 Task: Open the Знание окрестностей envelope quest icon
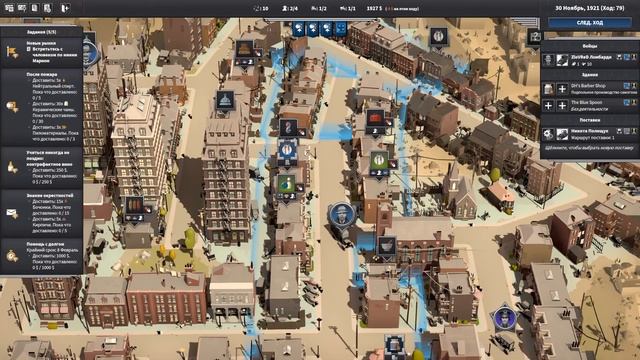click(x=12, y=213)
